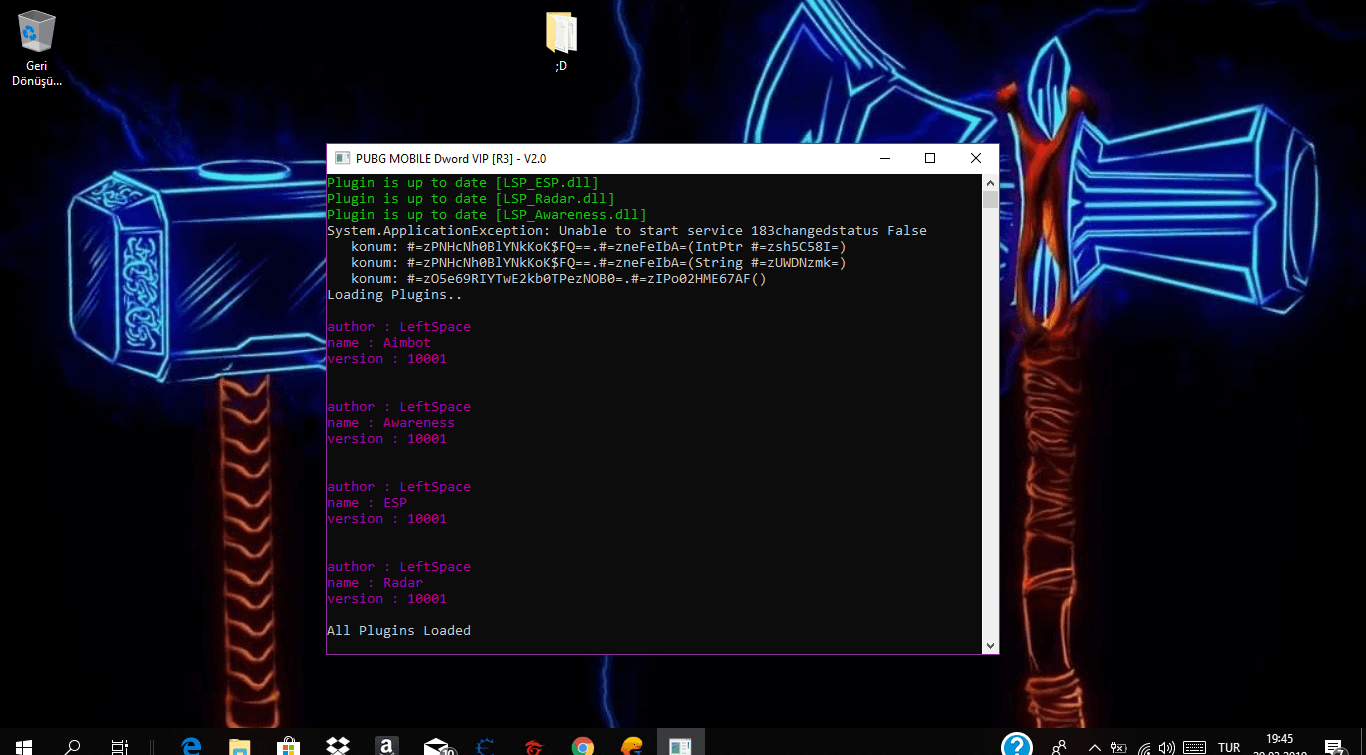Open Wi-Fi network tray icon

click(1144, 748)
